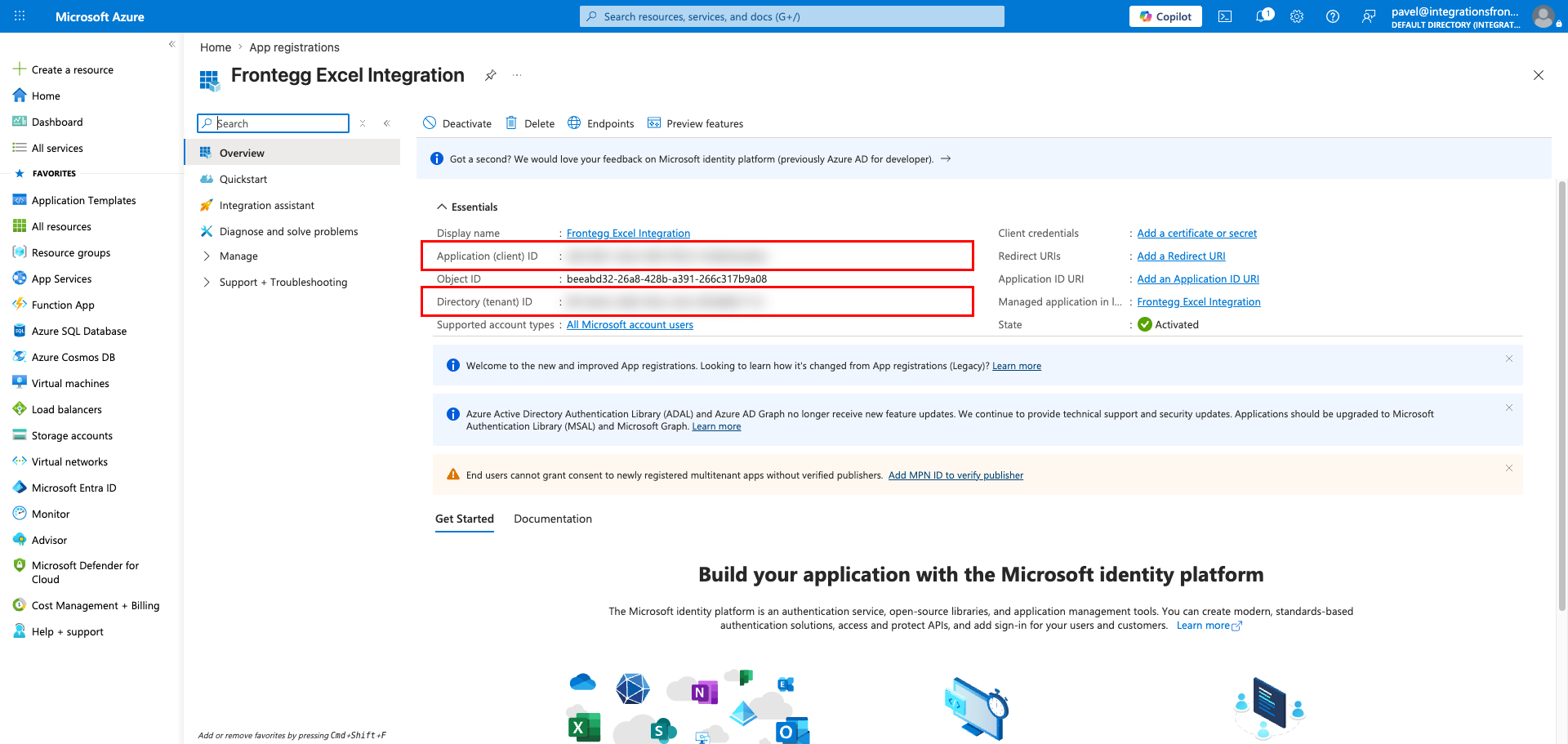Open Cloud Shell from the top bar
The width and height of the screenshot is (1568, 744).
click(1225, 16)
